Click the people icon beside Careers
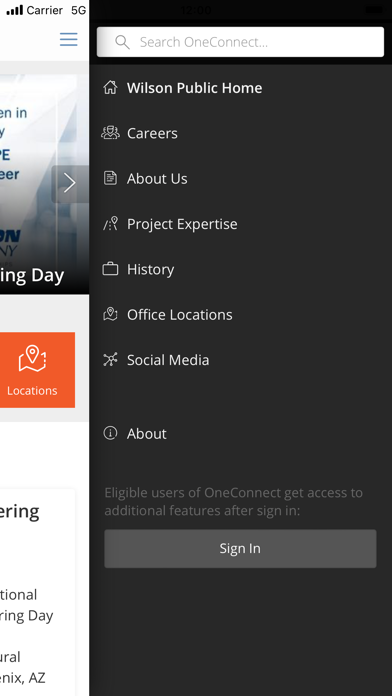Image resolution: width=392 pixels, height=696 pixels. click(x=110, y=133)
